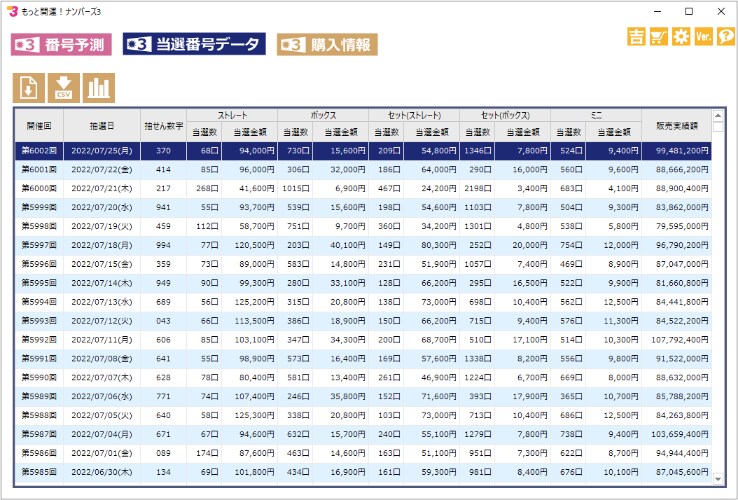Click date 2022/07/15(金)
This screenshot has height=500, width=738.
pos(102,264)
